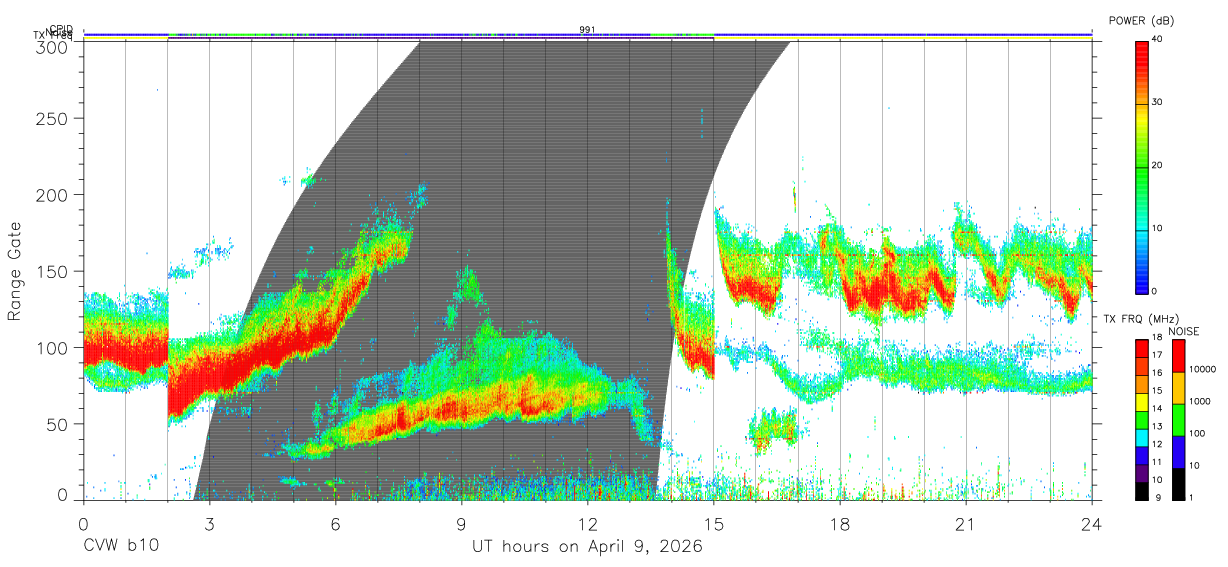Click x-axis tick label "15" under the plot
The image size is (1228, 567).
pyautogui.click(x=714, y=523)
